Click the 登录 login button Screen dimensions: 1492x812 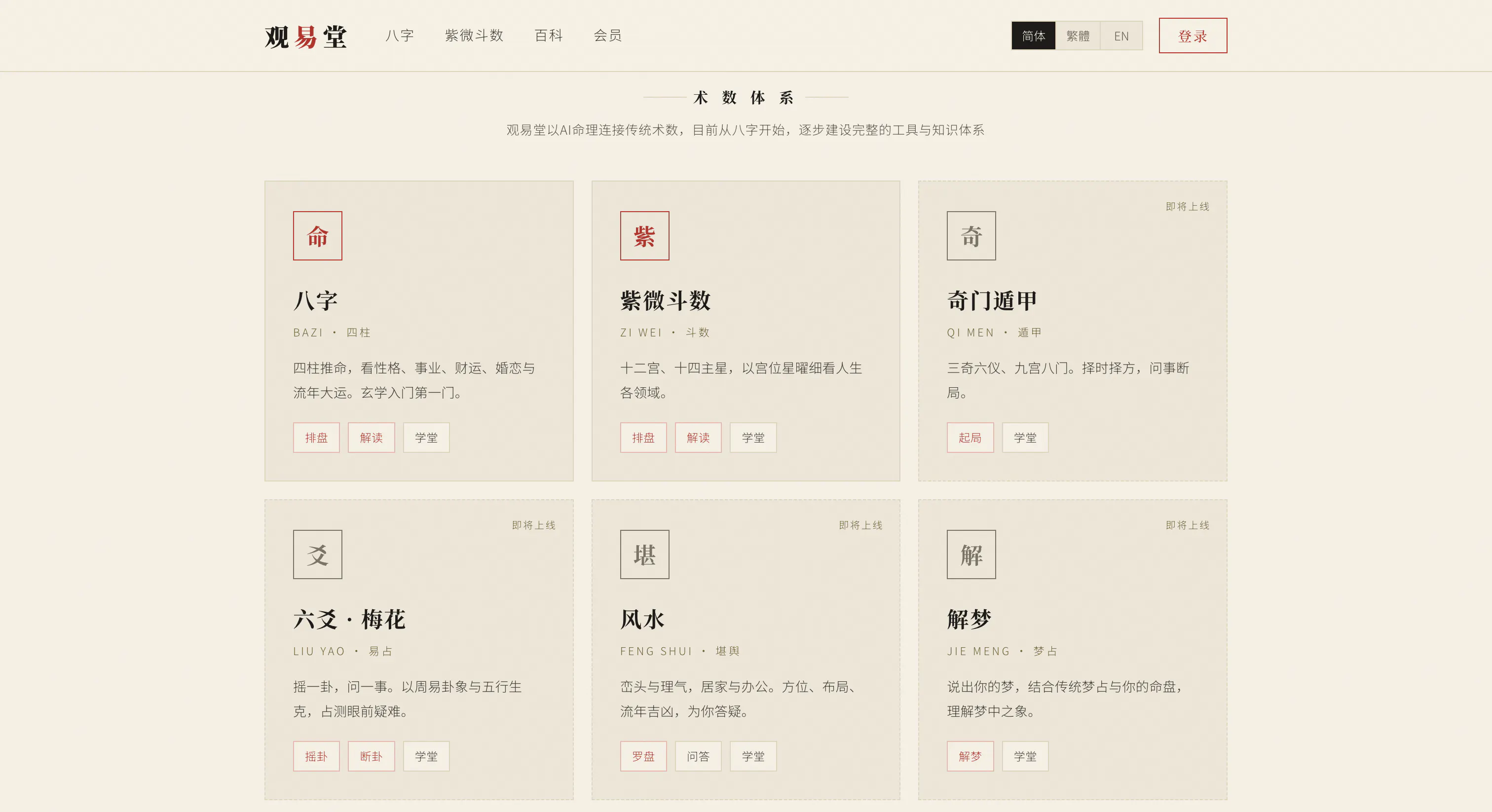[1193, 36]
